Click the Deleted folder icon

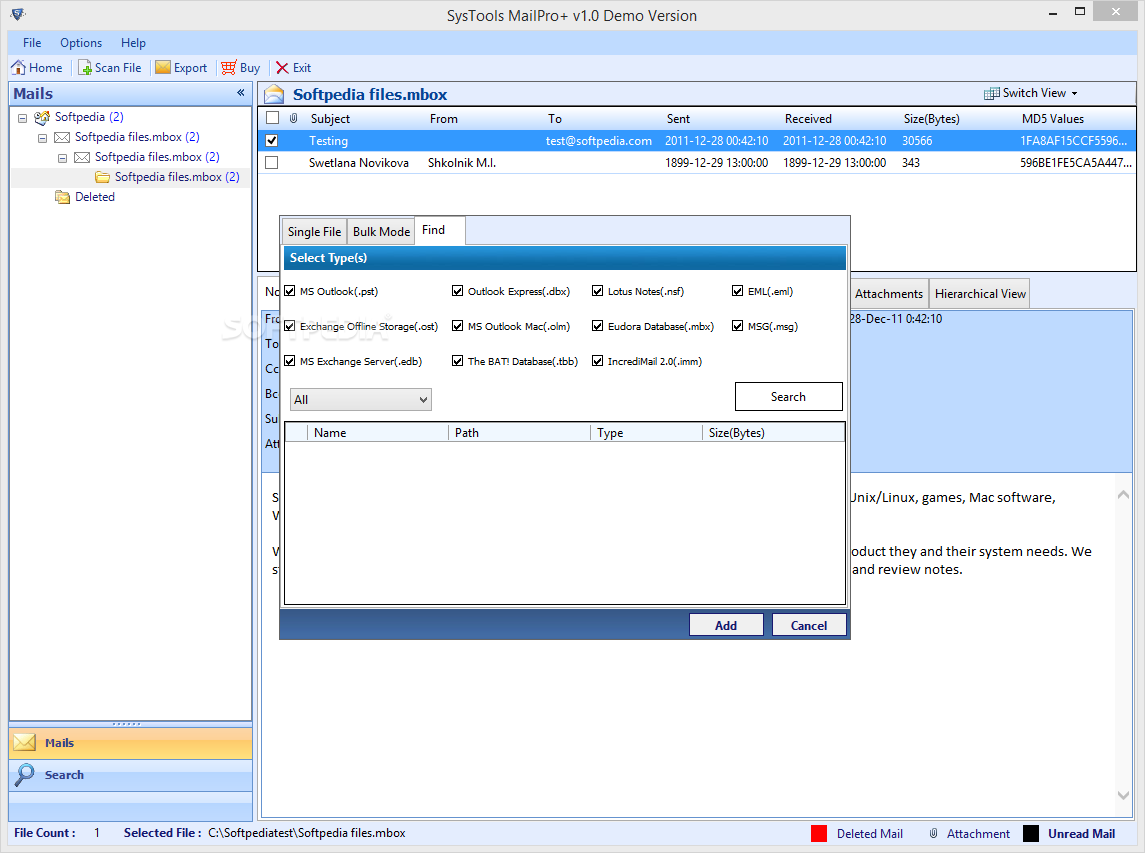pos(63,197)
